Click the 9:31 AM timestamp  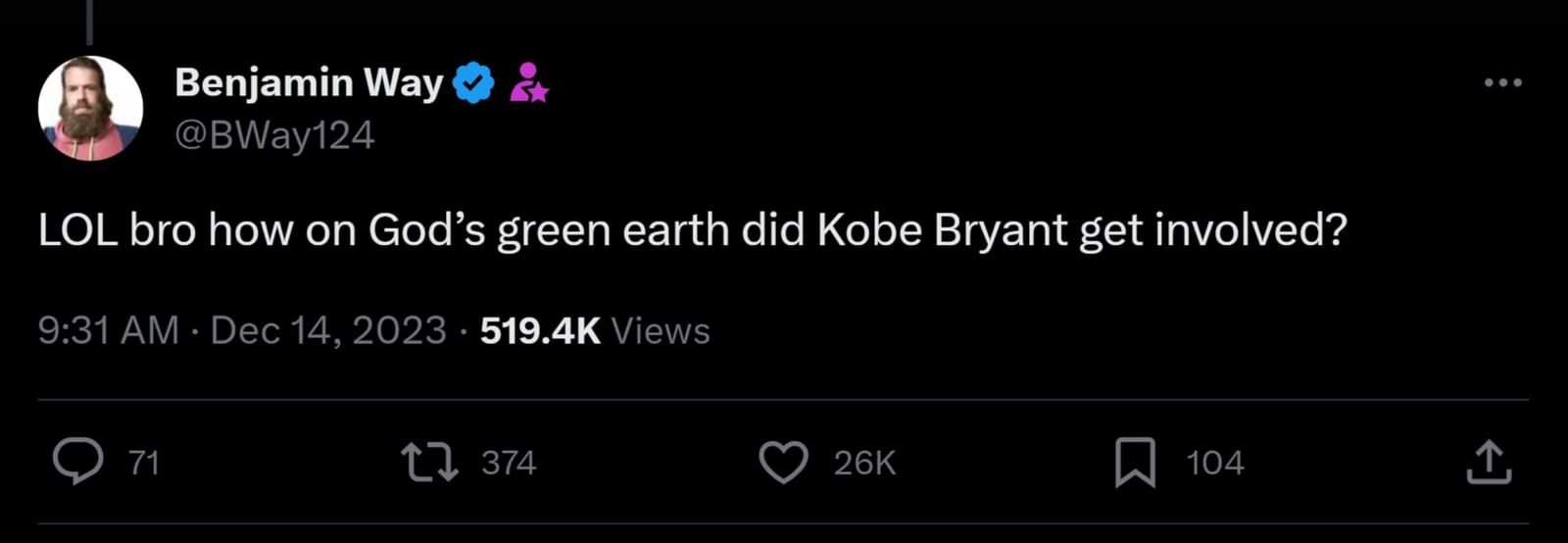pos(108,331)
